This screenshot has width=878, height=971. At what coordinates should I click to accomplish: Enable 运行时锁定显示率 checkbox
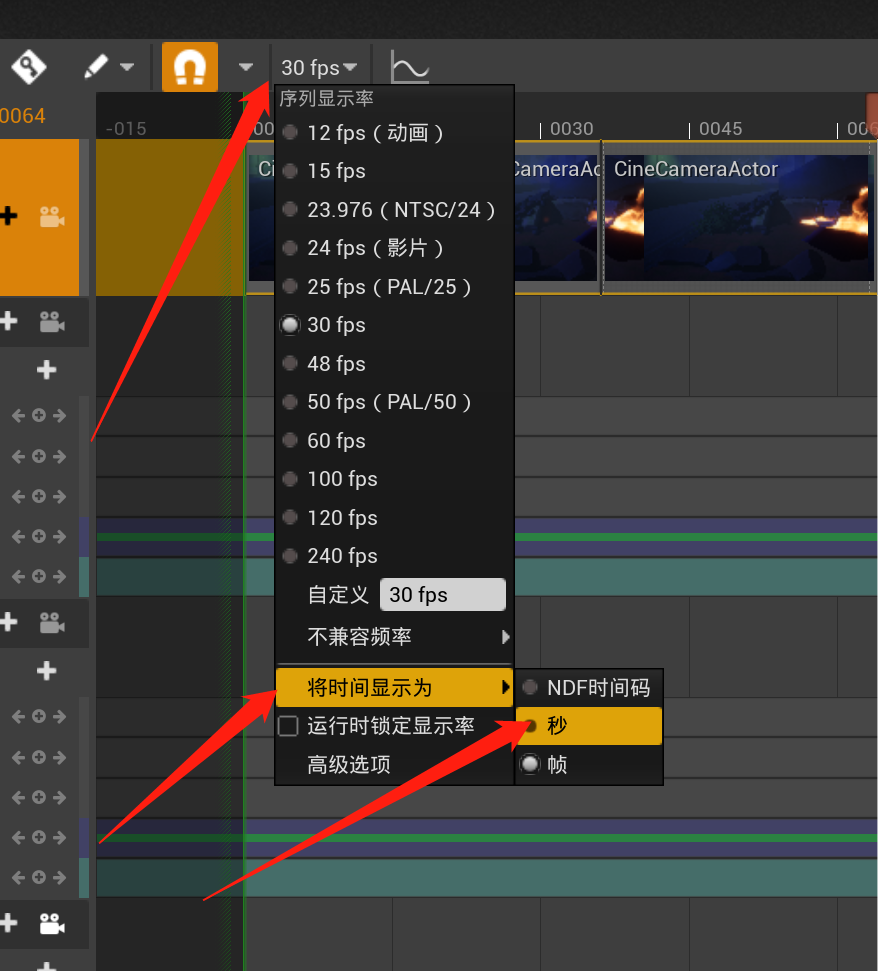288,725
